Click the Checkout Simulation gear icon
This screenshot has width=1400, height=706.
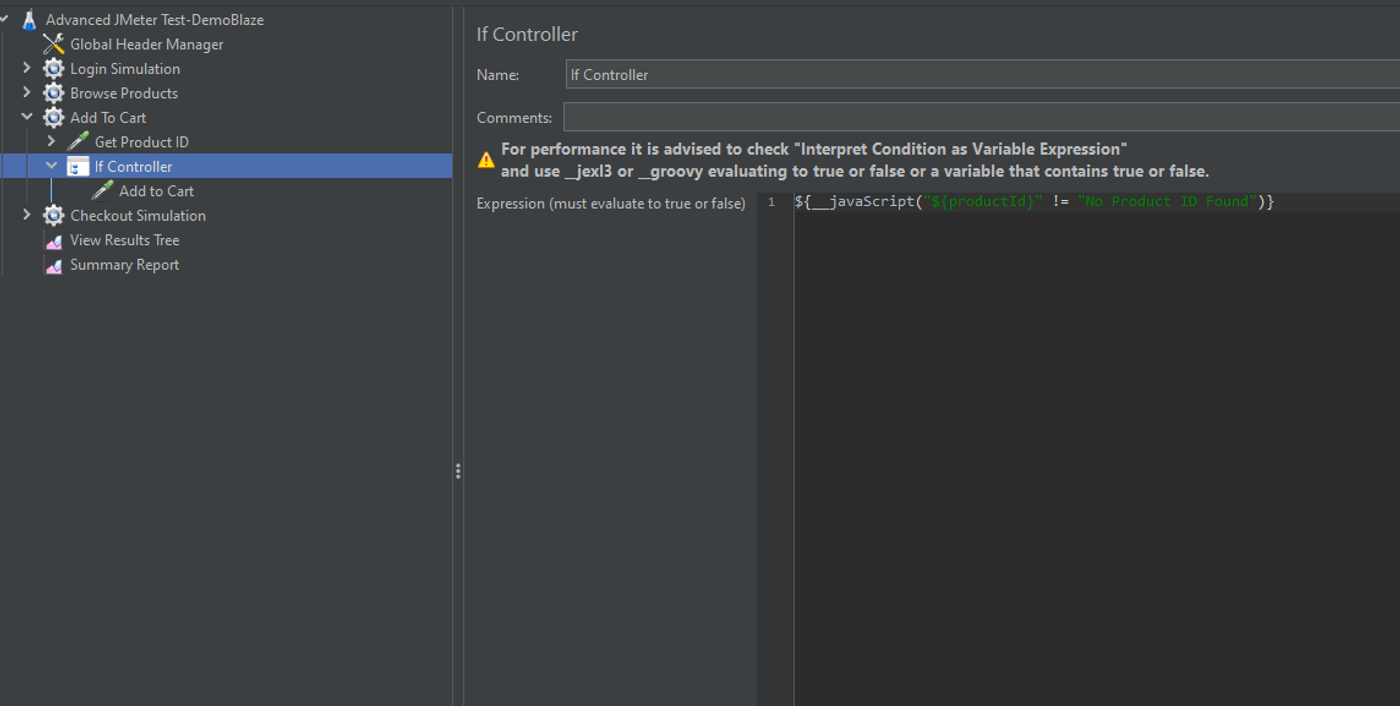[x=54, y=216]
